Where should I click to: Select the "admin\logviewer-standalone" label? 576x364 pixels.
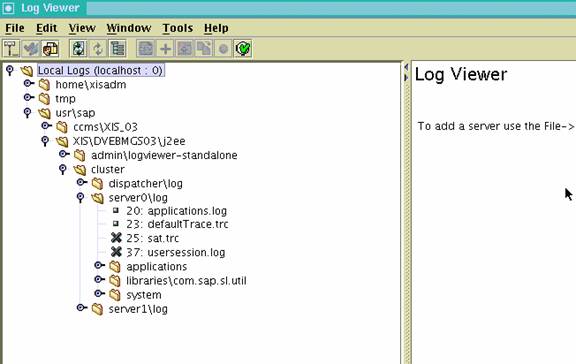pos(164,155)
